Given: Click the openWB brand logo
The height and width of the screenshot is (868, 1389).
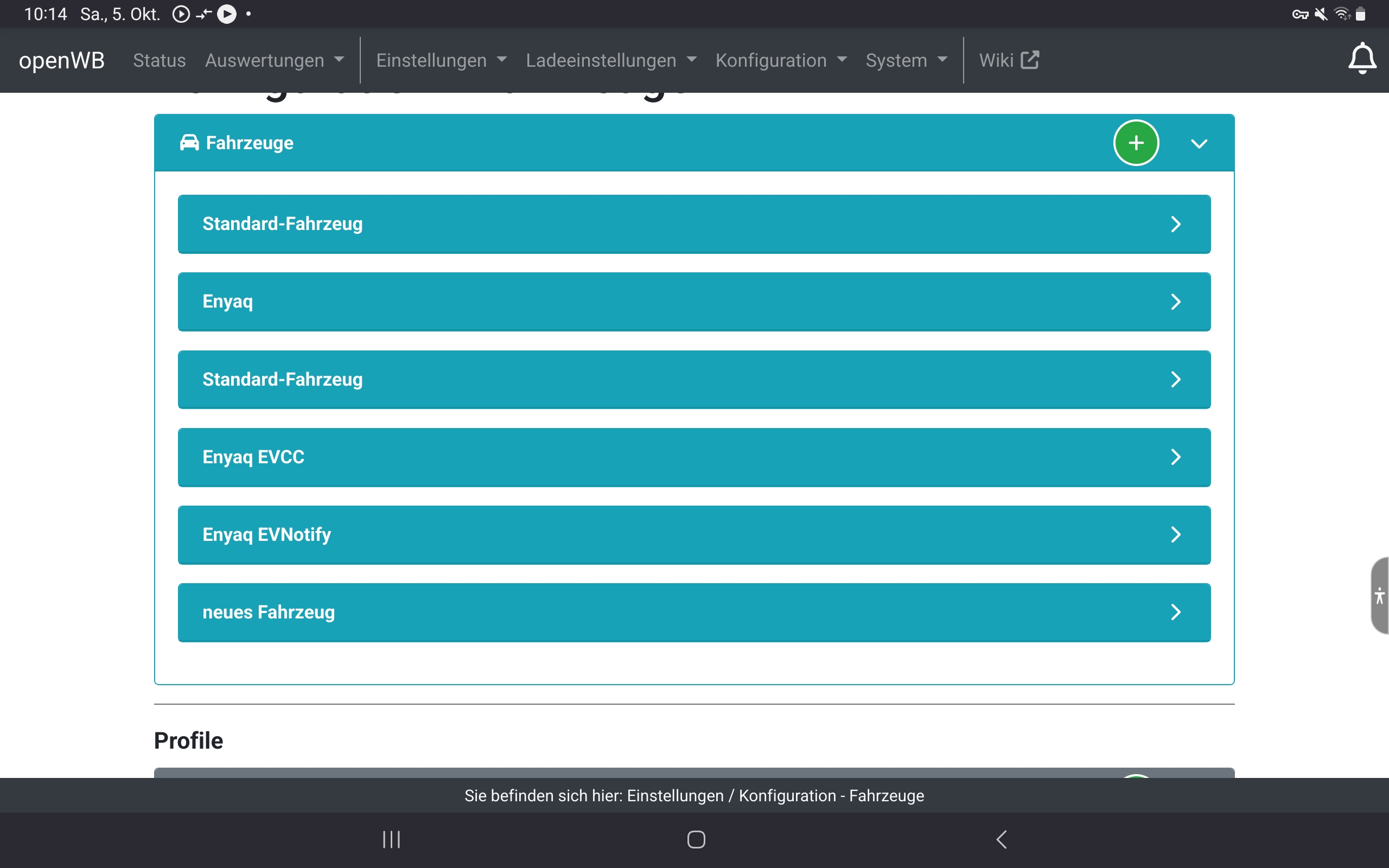Looking at the screenshot, I should [x=61, y=60].
